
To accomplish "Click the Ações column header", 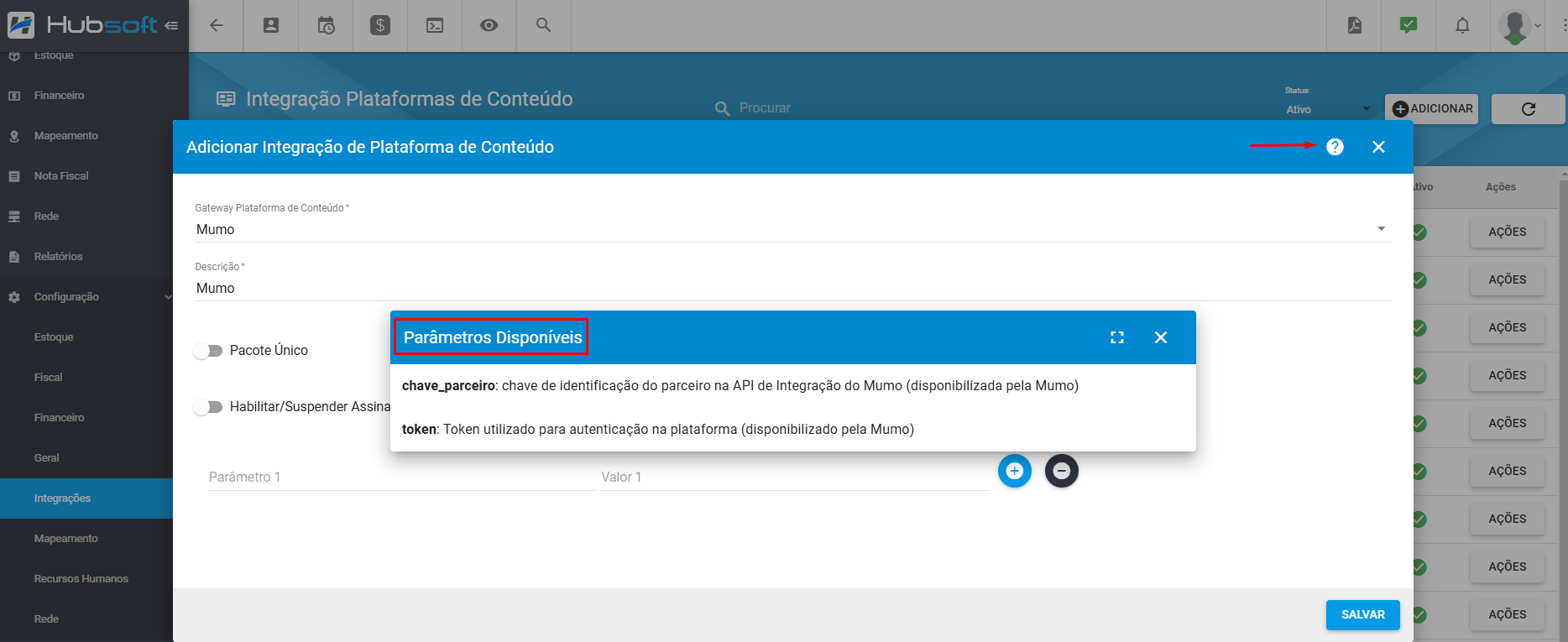I will (x=1500, y=187).
